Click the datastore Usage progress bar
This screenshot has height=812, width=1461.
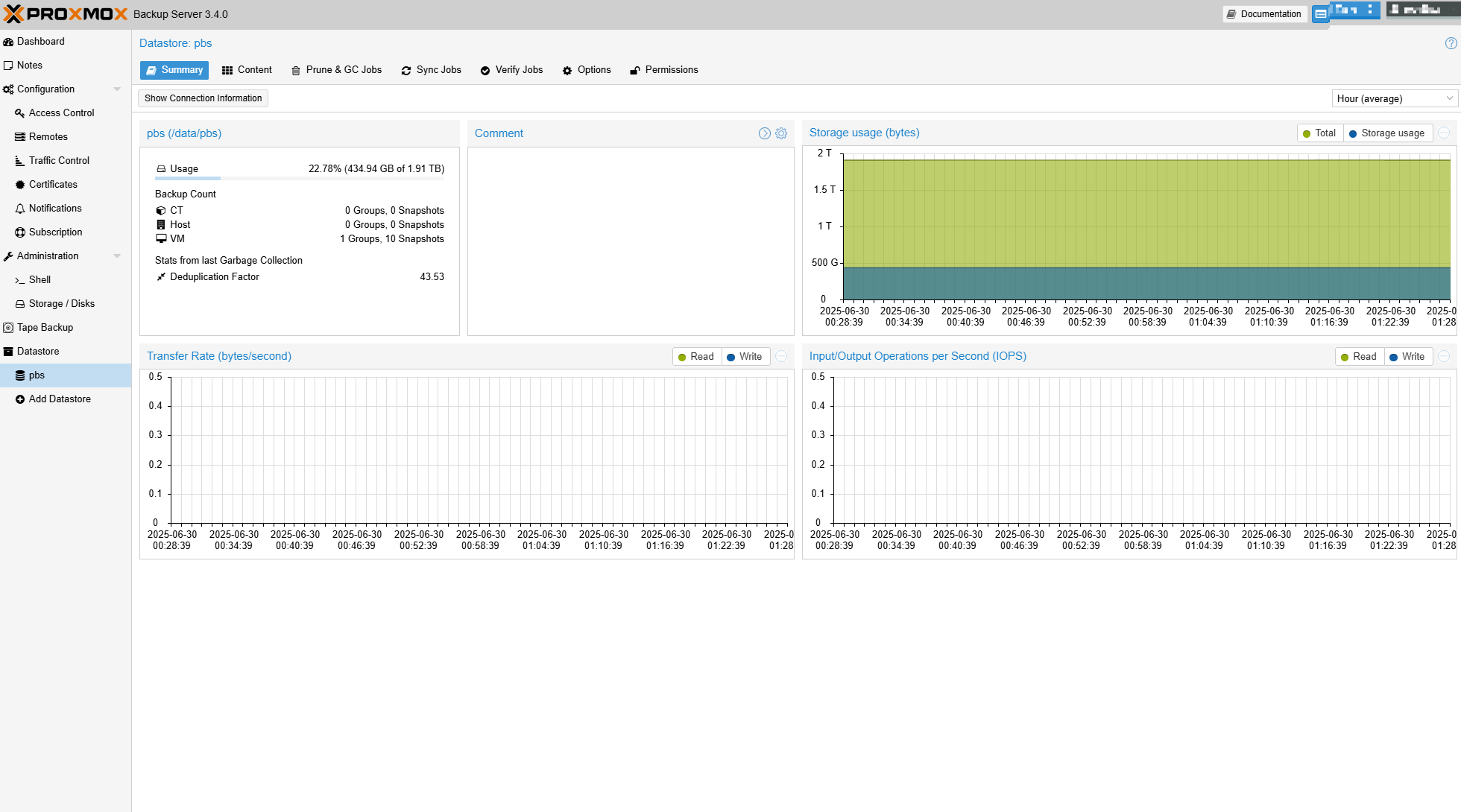click(300, 178)
